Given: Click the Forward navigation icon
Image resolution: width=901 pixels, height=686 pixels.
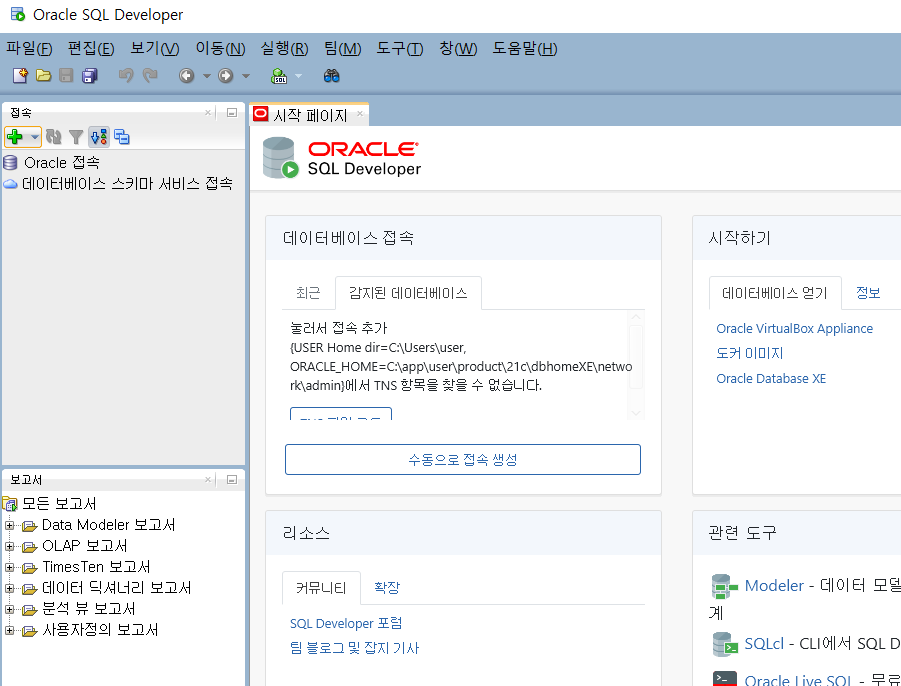Looking at the screenshot, I should [x=226, y=76].
